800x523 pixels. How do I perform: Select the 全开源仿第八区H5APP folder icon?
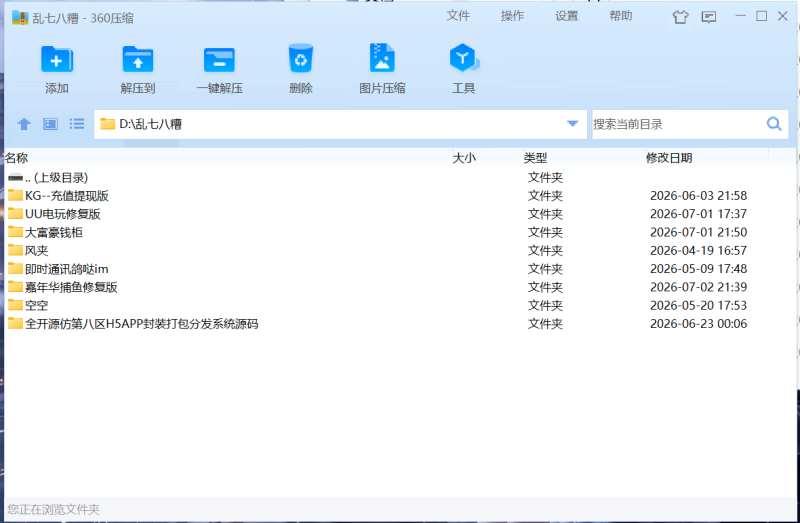pos(15,323)
